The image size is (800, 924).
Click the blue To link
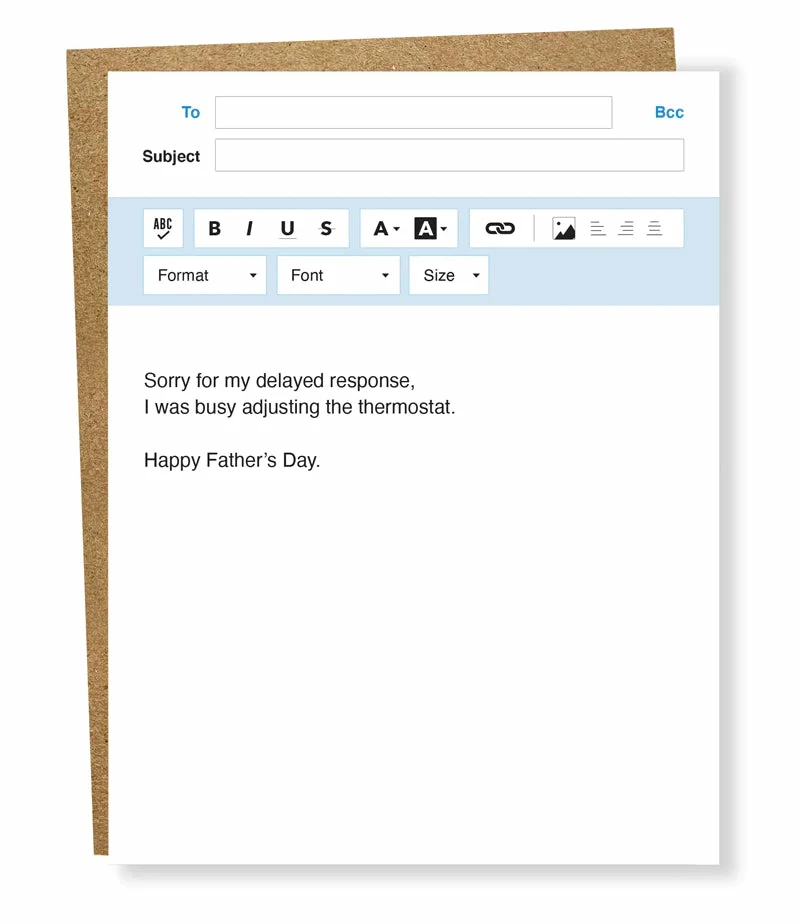click(190, 112)
